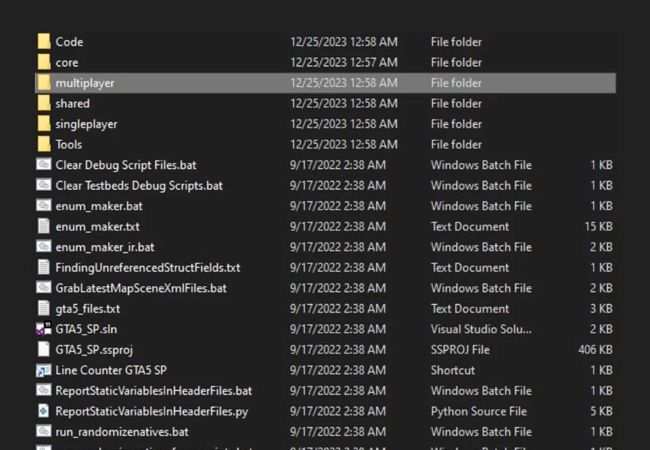This screenshot has height=450, width=650.
Task: Click the run_randomizenatives.bat icon
Action: [44, 431]
